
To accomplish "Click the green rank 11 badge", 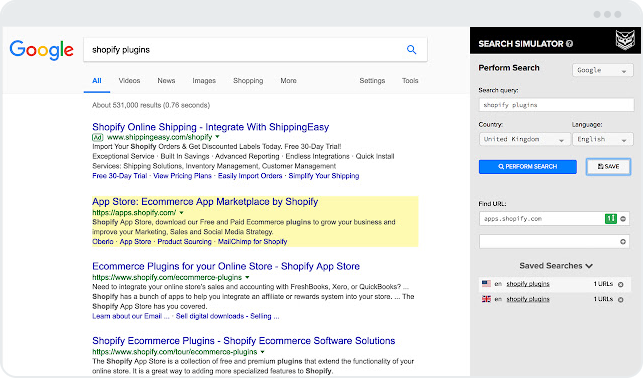I will [611, 219].
